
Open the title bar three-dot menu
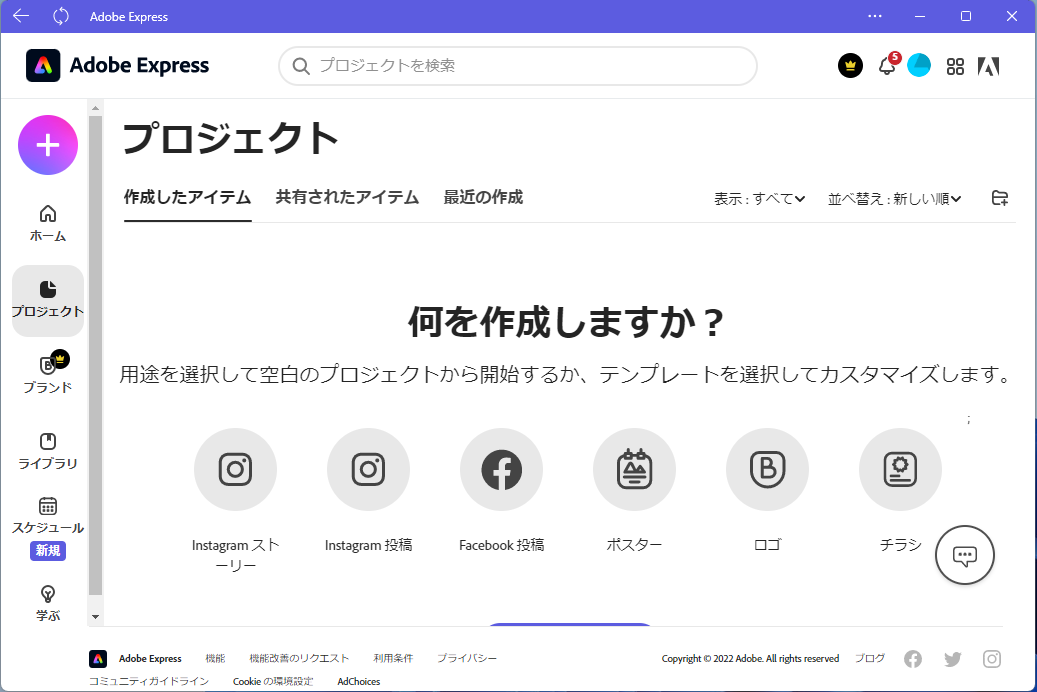coord(875,16)
